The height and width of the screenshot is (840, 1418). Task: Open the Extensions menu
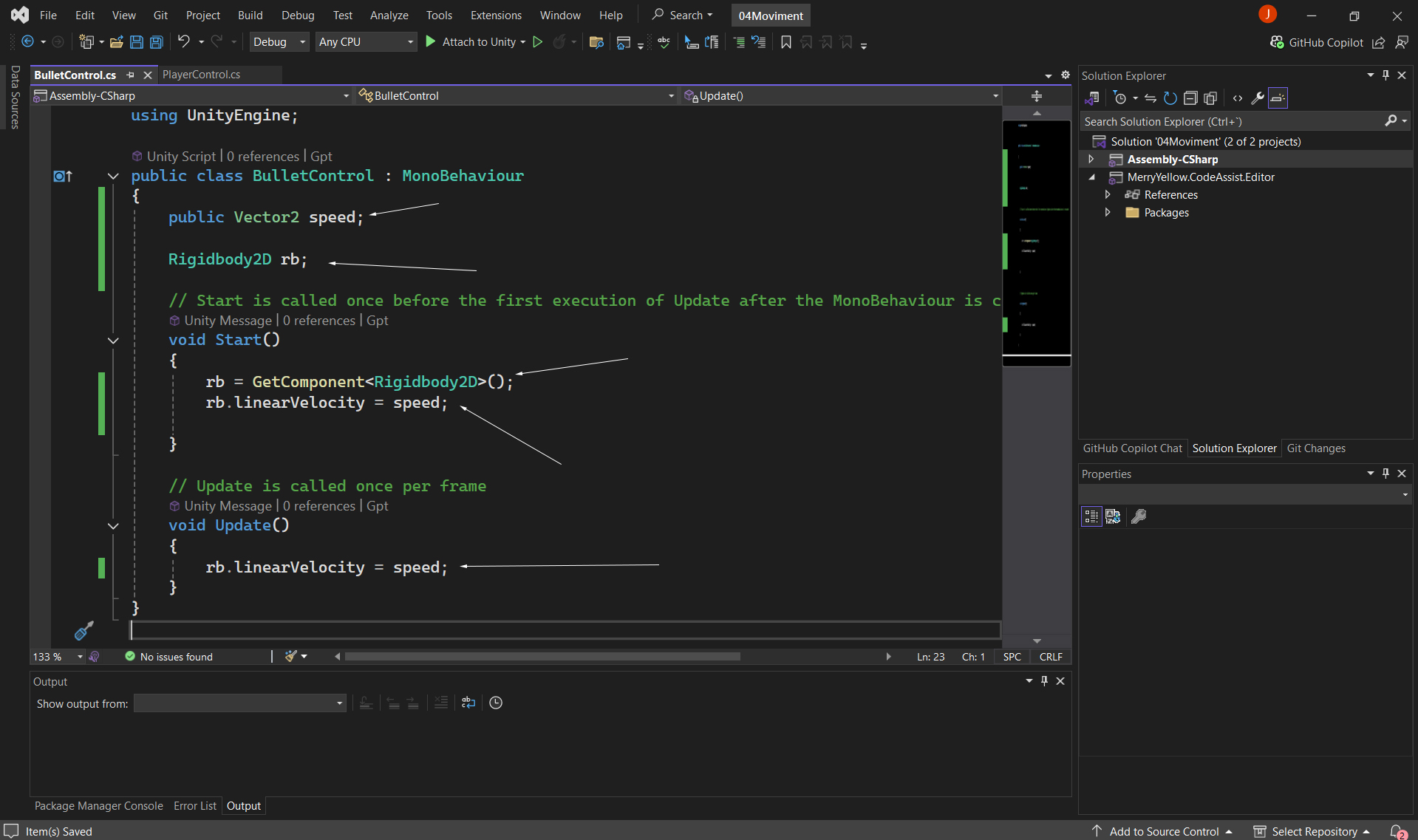(495, 16)
